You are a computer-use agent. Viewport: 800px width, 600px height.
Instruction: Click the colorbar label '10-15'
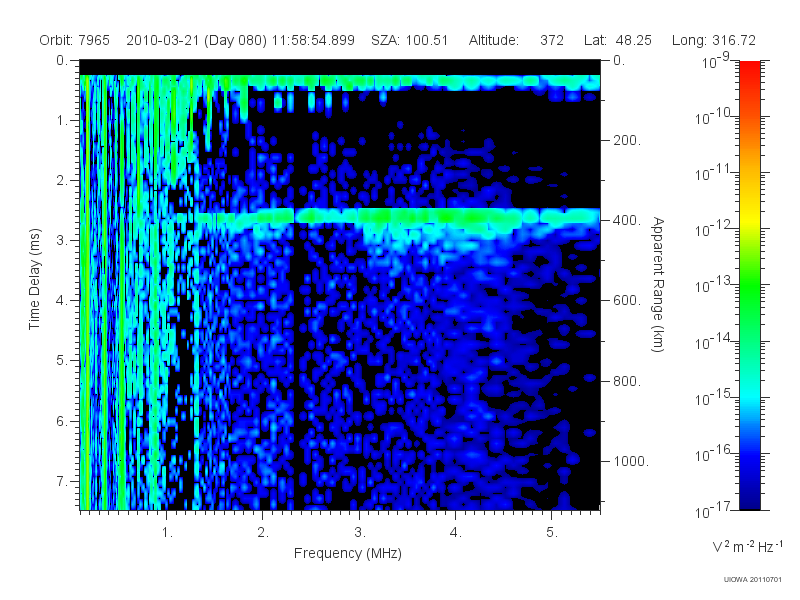click(712, 397)
